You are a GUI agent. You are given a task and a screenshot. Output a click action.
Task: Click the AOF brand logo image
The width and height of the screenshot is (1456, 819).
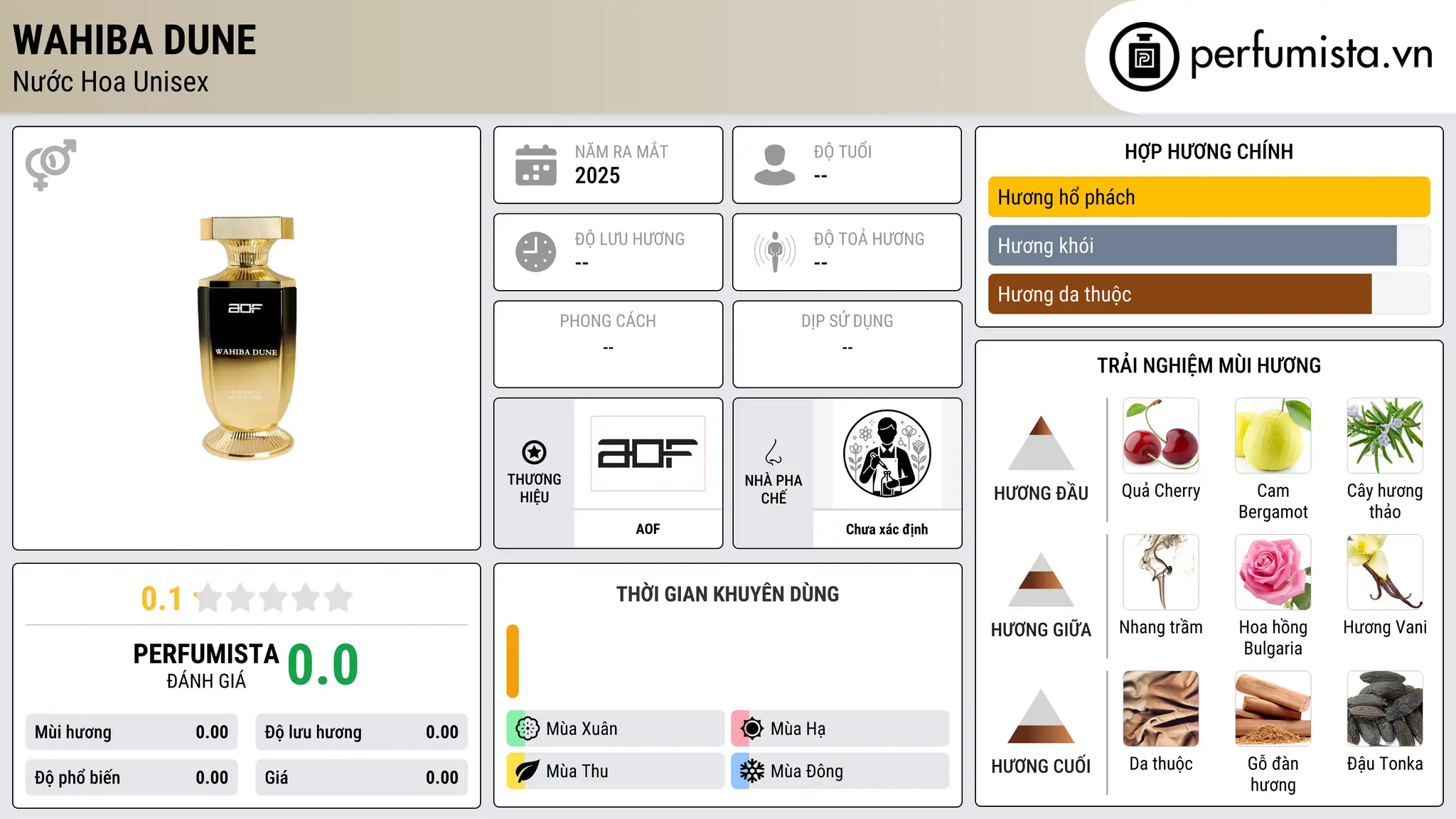648,454
